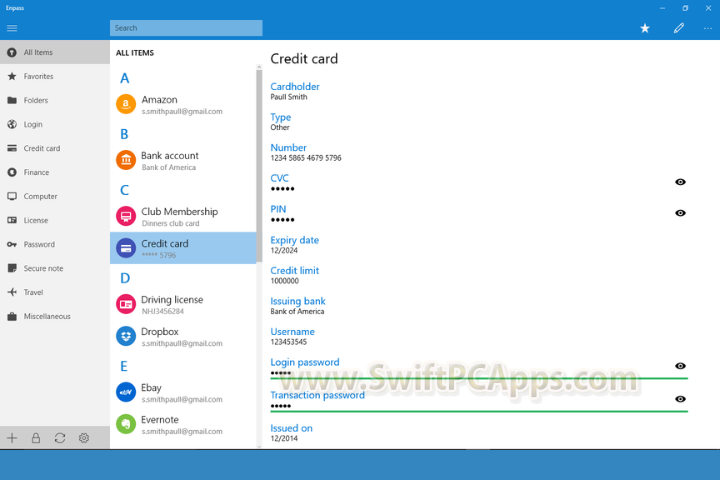Select the Driving license icon
The height and width of the screenshot is (480, 720).
[126, 305]
